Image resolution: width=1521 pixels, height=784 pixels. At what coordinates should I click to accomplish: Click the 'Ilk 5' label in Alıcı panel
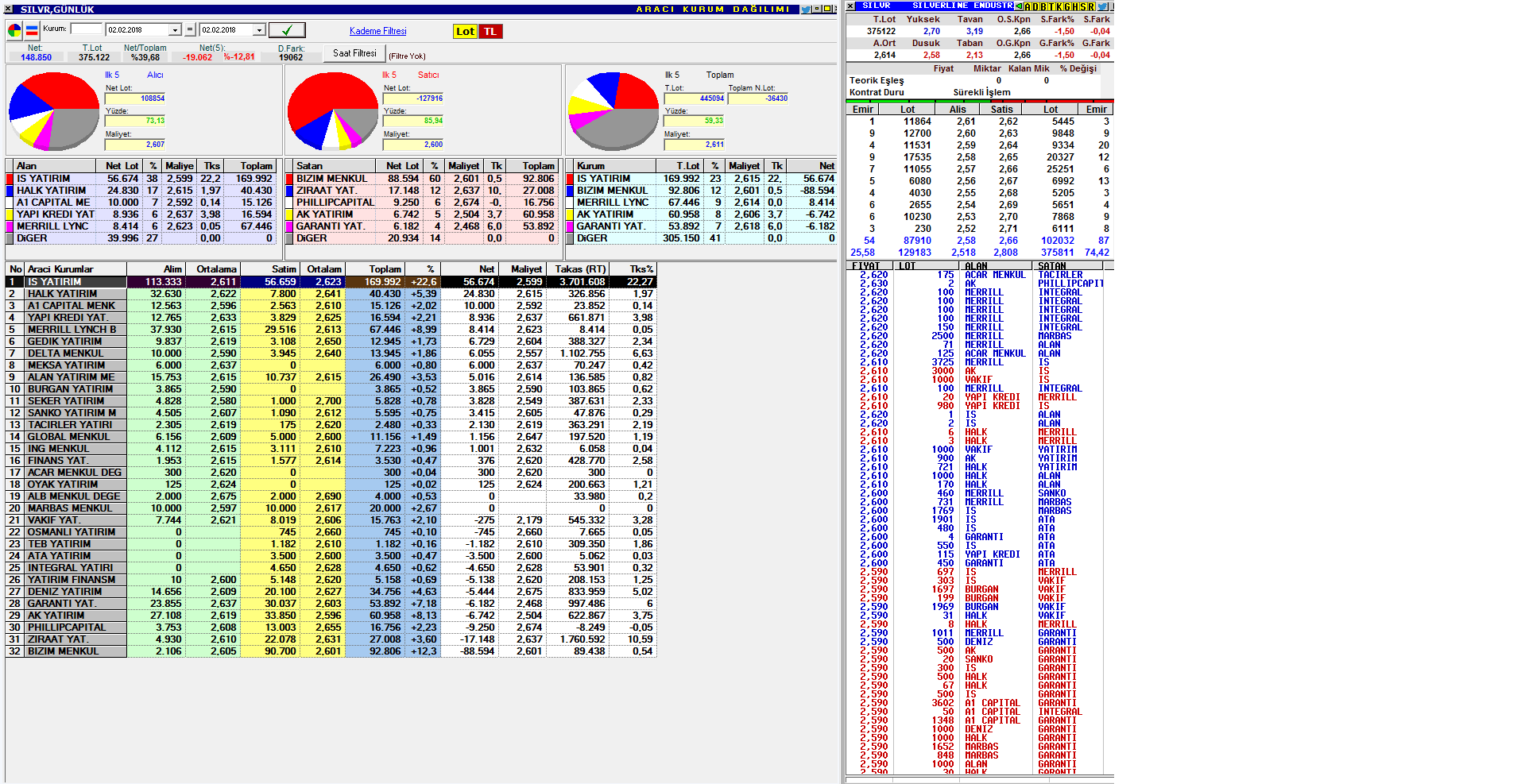112,75
